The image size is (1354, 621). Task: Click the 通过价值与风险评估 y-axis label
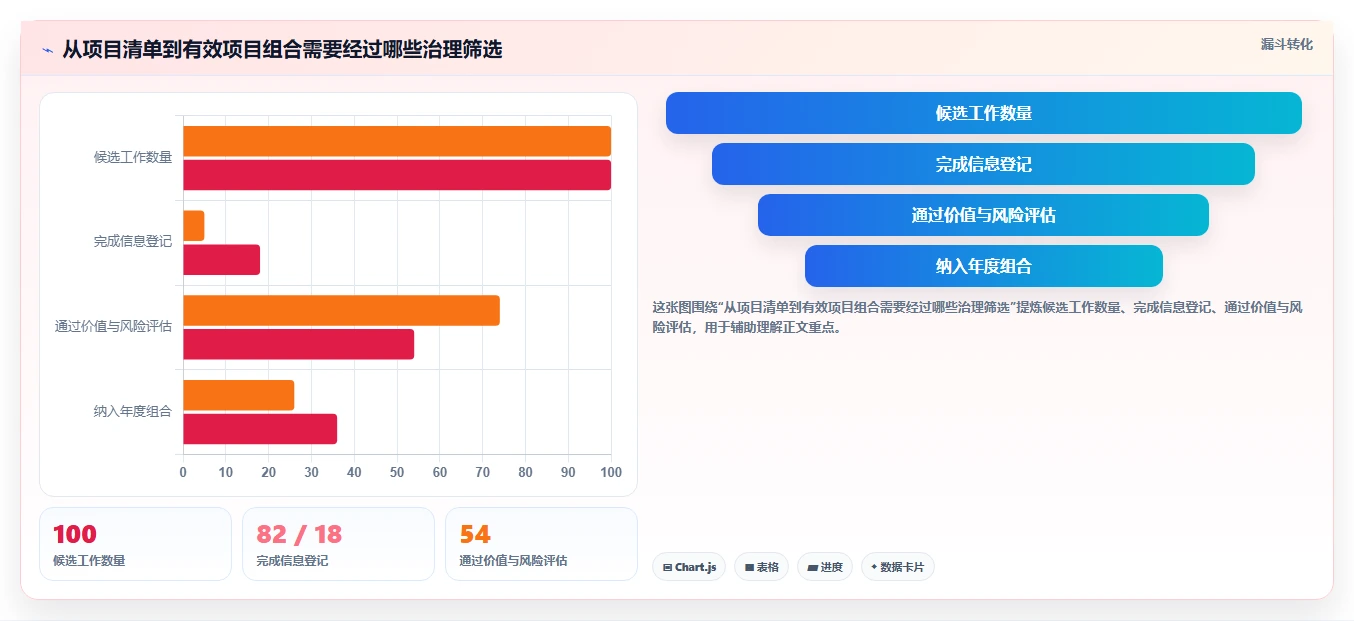114,327
